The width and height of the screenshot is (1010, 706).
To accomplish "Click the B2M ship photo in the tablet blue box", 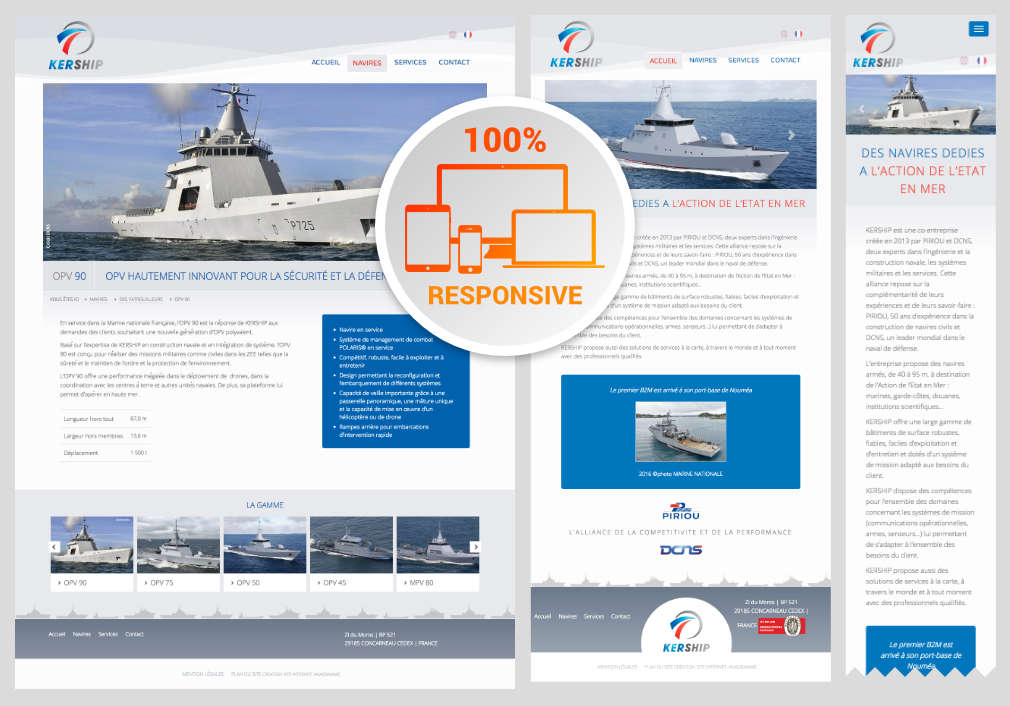I will [680, 432].
